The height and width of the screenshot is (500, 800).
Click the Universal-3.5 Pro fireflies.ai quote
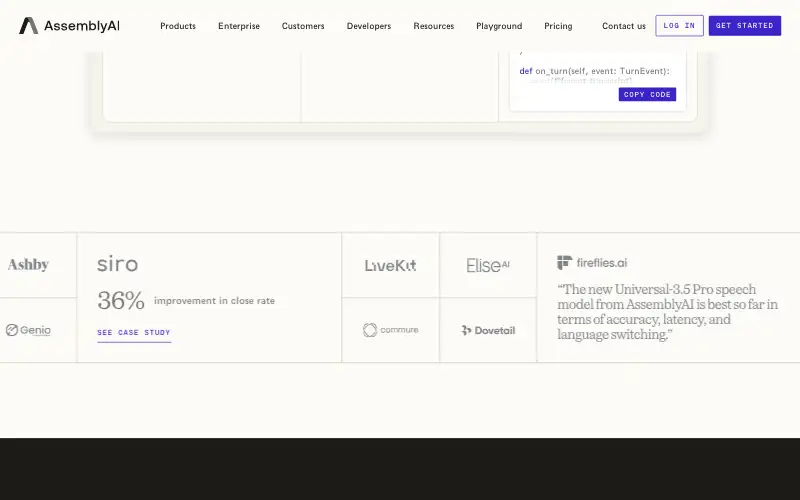pyautogui.click(x=667, y=312)
